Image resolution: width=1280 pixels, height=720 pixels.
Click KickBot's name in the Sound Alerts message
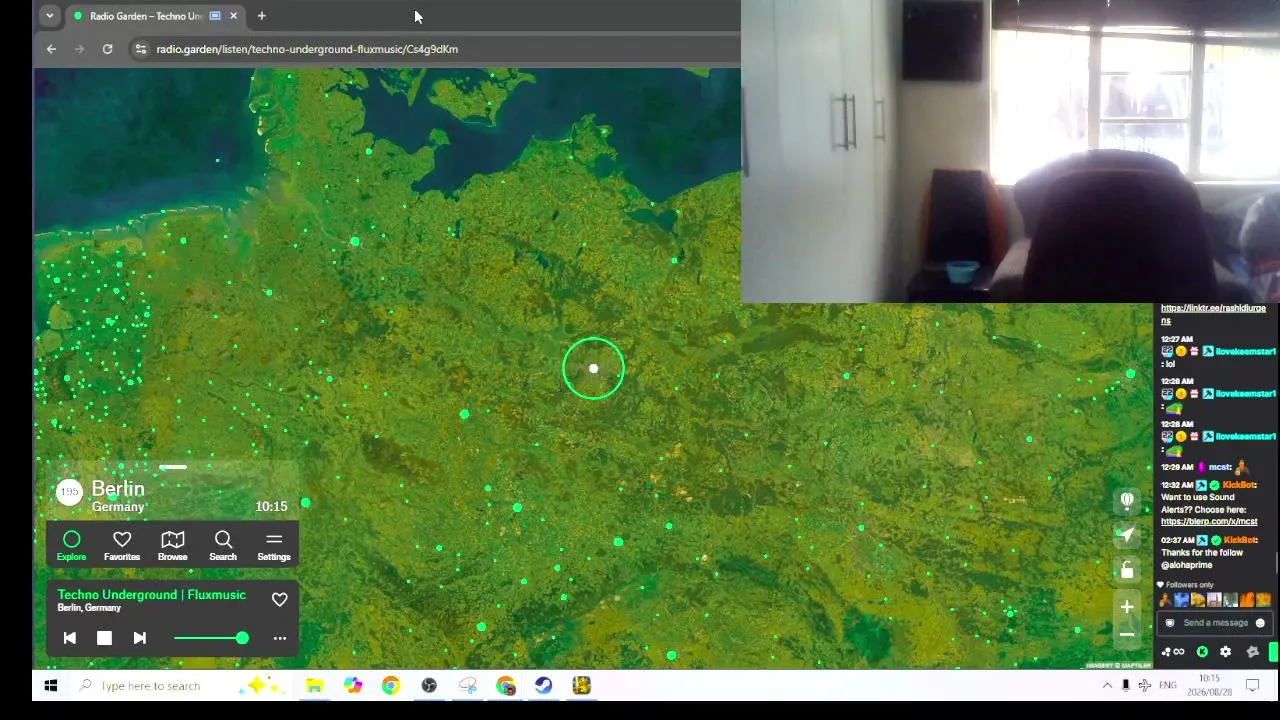[1239, 485]
